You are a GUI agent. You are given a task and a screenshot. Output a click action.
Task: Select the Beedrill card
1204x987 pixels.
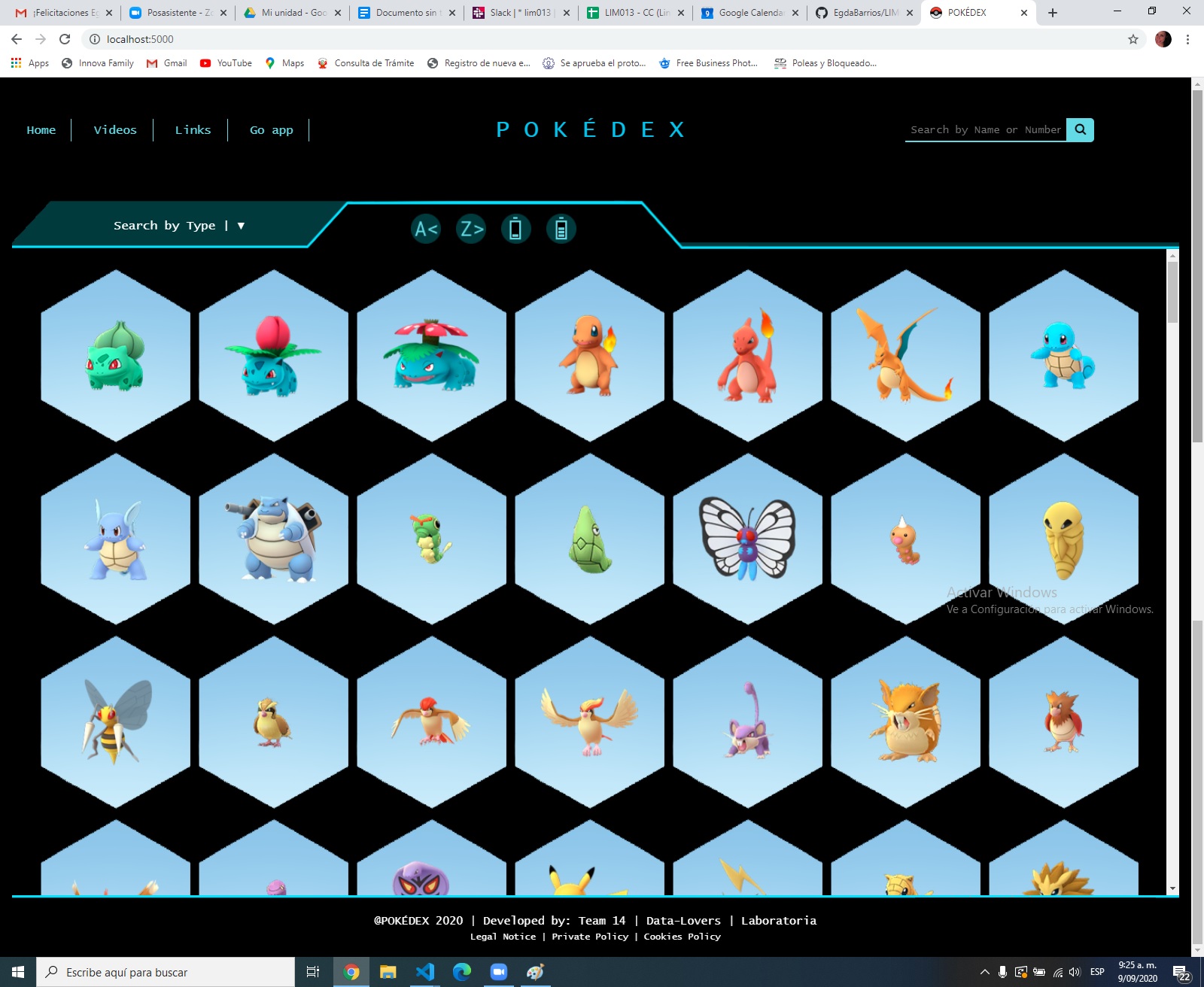[x=116, y=722]
